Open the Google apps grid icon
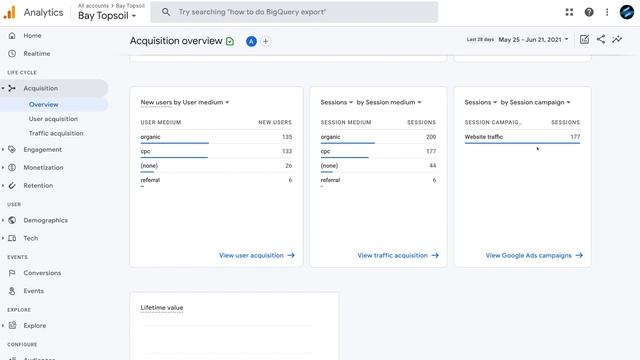 pos(569,12)
